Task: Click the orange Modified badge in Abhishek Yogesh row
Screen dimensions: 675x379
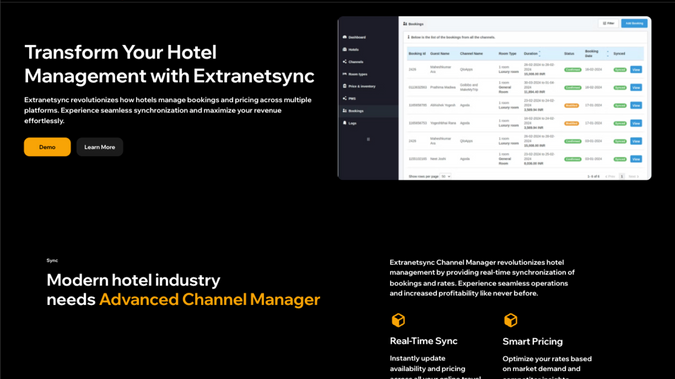Action: point(571,105)
